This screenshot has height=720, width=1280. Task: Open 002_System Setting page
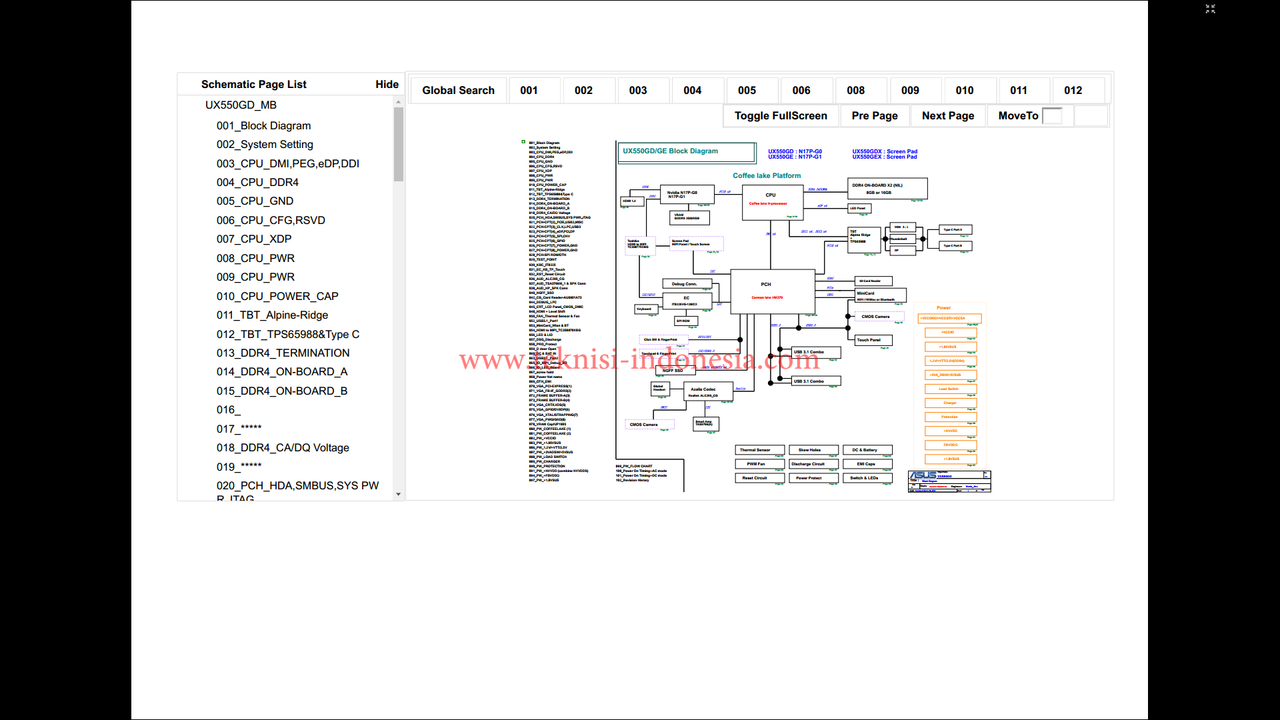pos(265,145)
